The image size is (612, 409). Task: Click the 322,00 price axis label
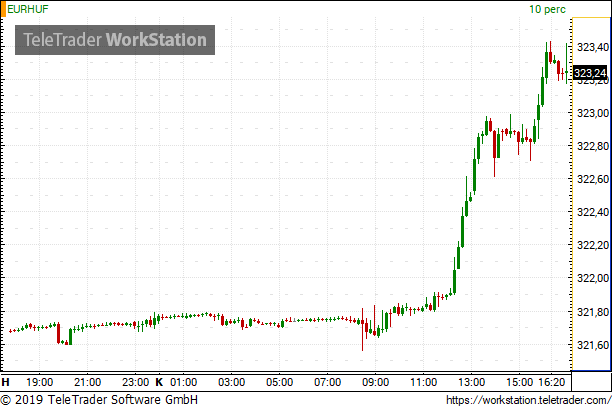pos(593,278)
